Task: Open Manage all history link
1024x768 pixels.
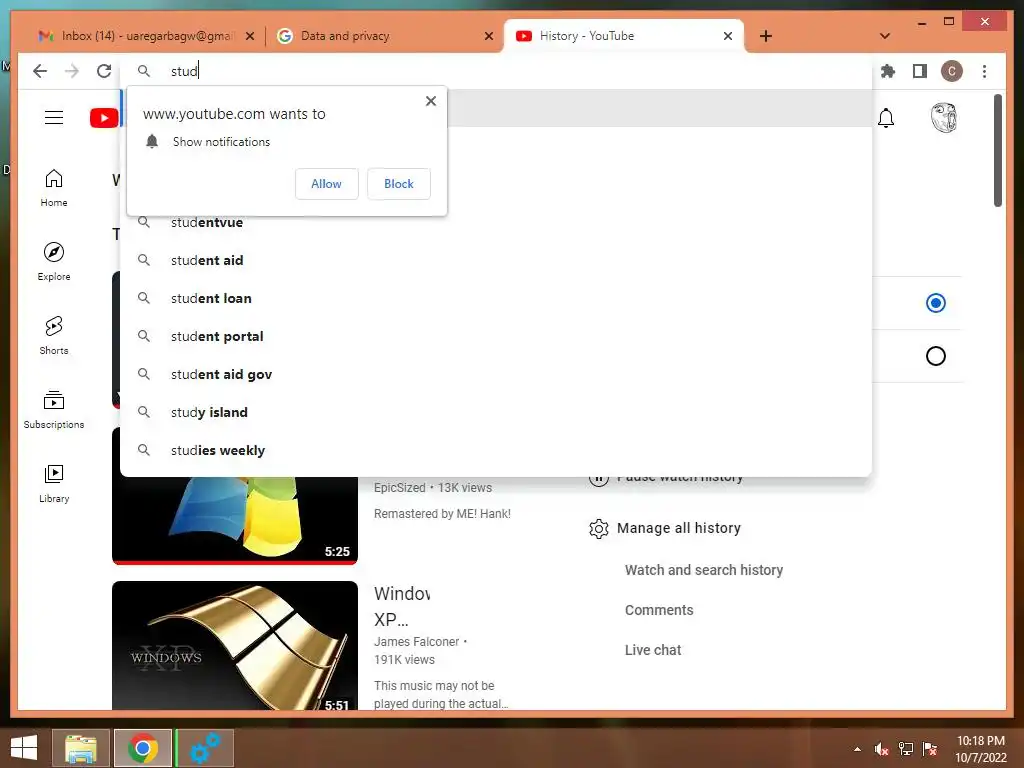Action: (679, 528)
